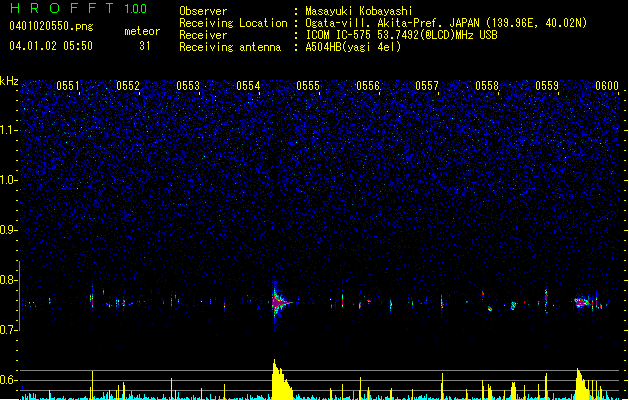Click the date stamp 04.01.02 05:50
629x400 pixels.
pyautogui.click(x=51, y=46)
